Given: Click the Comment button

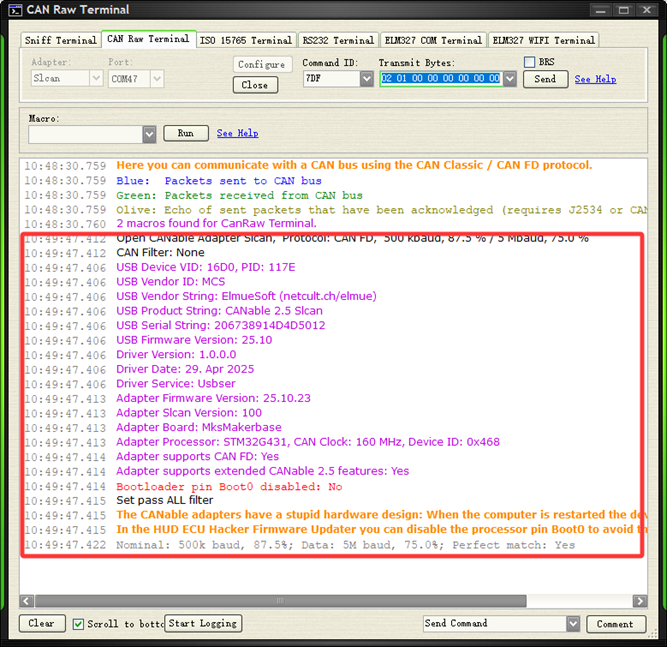Looking at the screenshot, I should tap(616, 624).
